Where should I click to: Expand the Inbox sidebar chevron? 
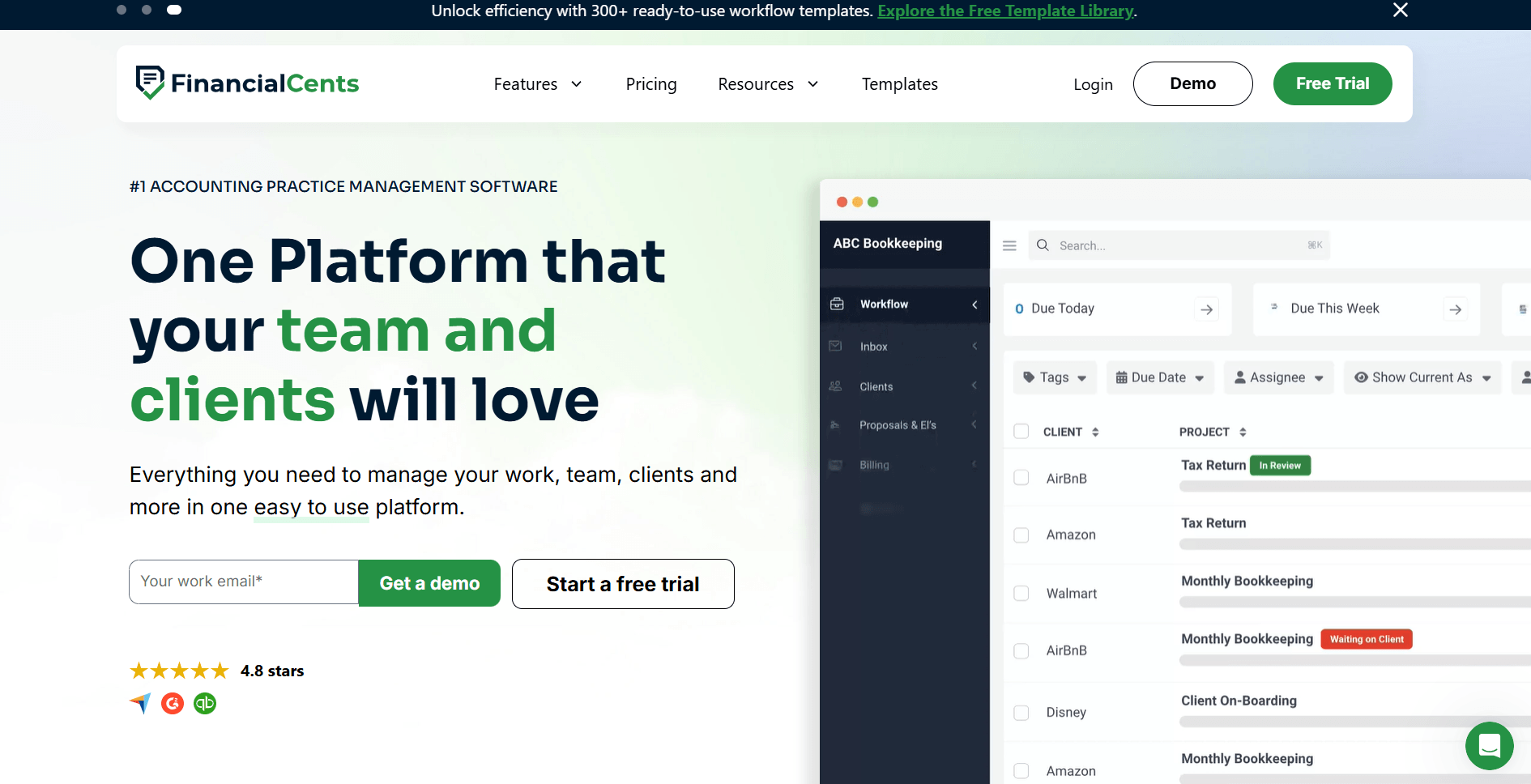[x=974, y=346]
